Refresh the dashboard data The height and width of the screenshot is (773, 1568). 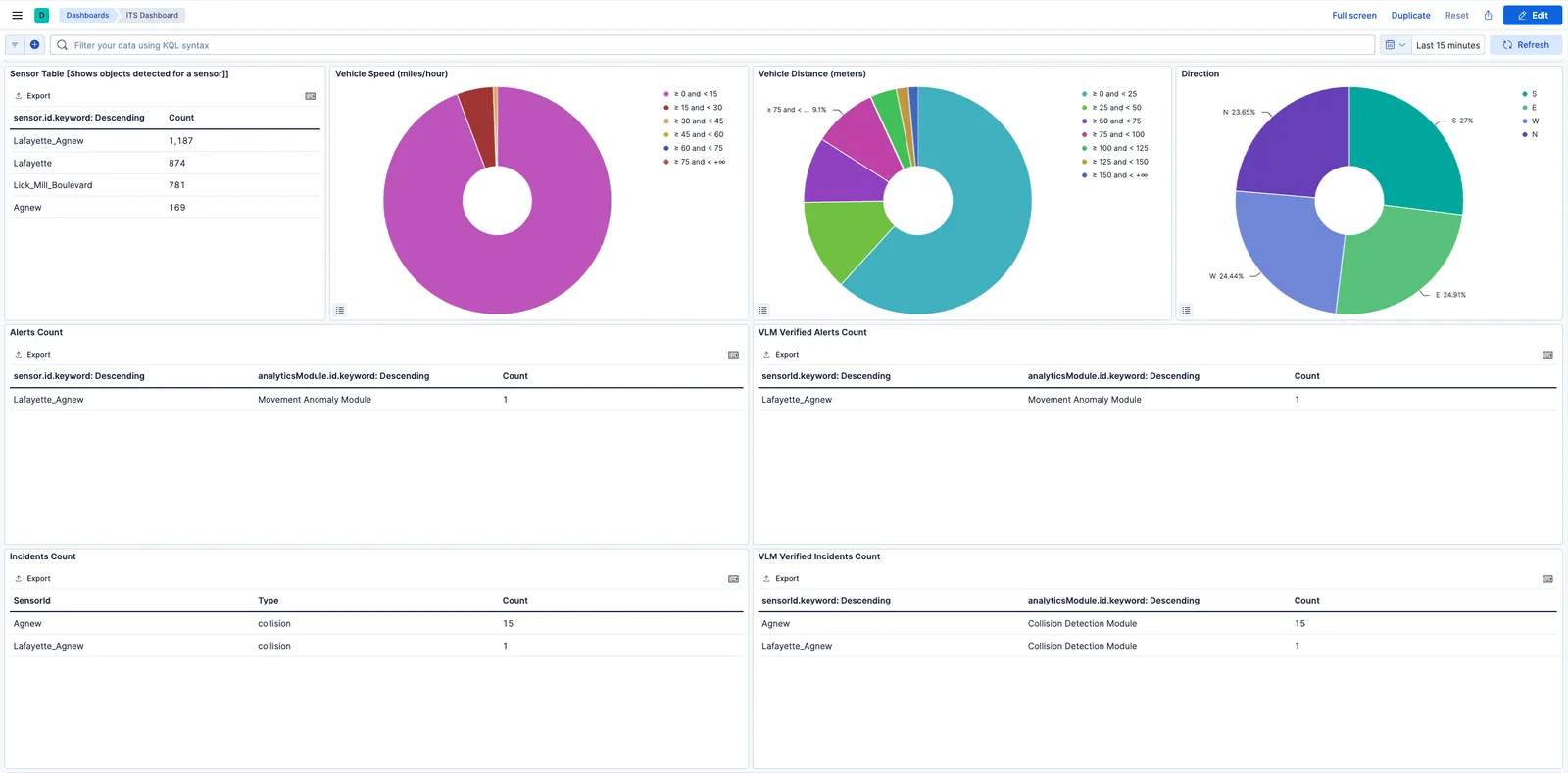point(1526,45)
